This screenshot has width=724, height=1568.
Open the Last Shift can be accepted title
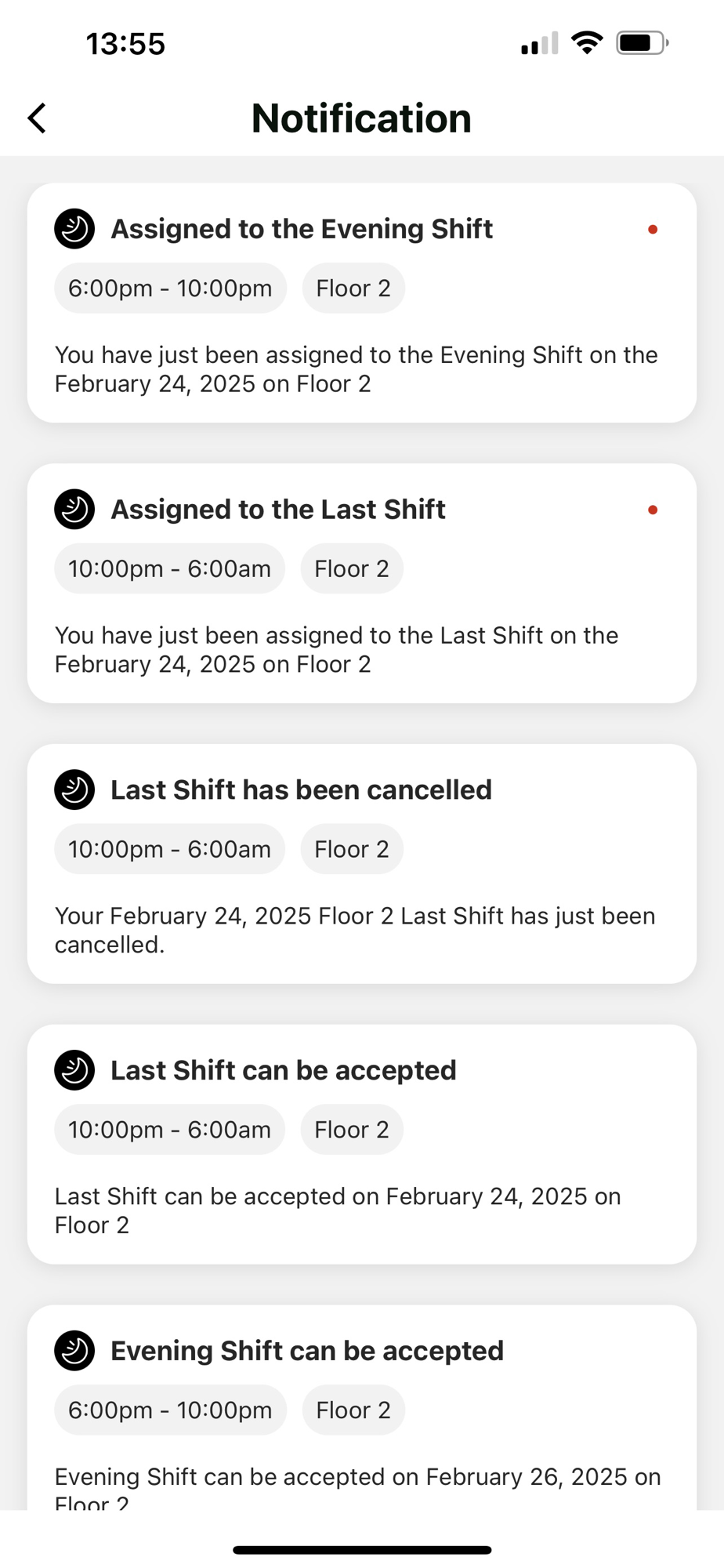283,1070
